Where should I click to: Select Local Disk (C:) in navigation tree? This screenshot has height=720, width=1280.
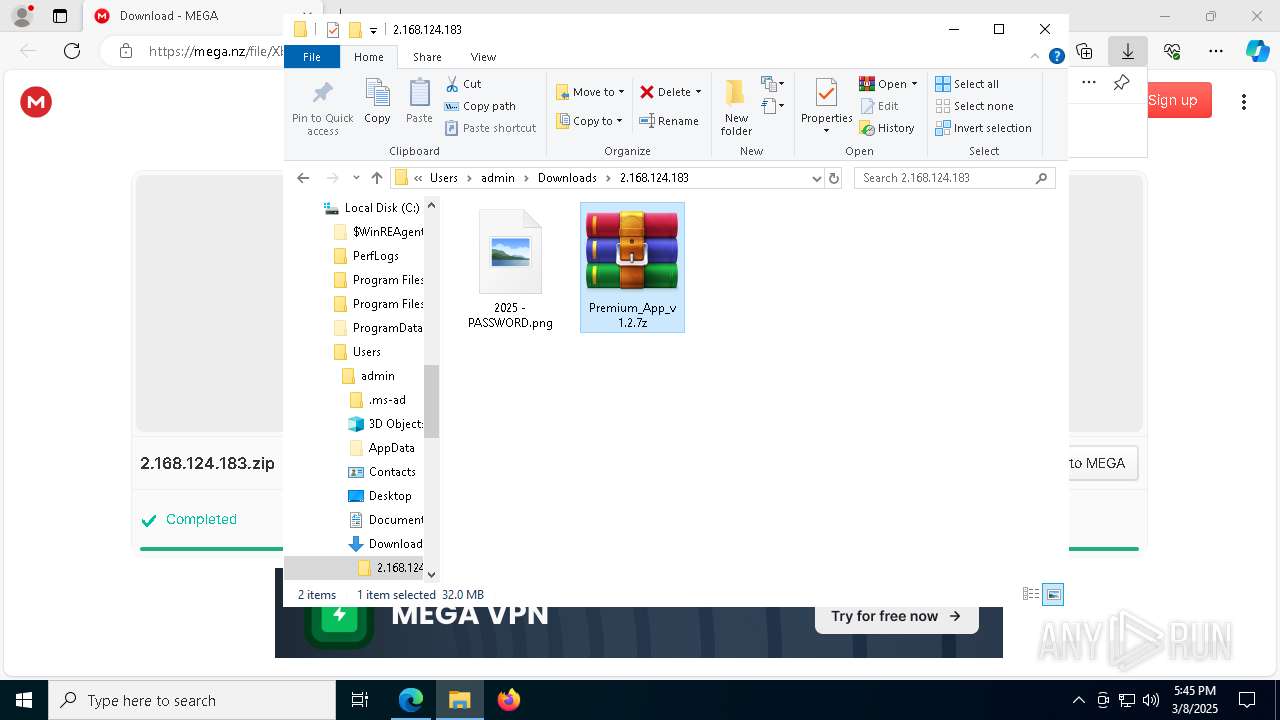coord(371,208)
